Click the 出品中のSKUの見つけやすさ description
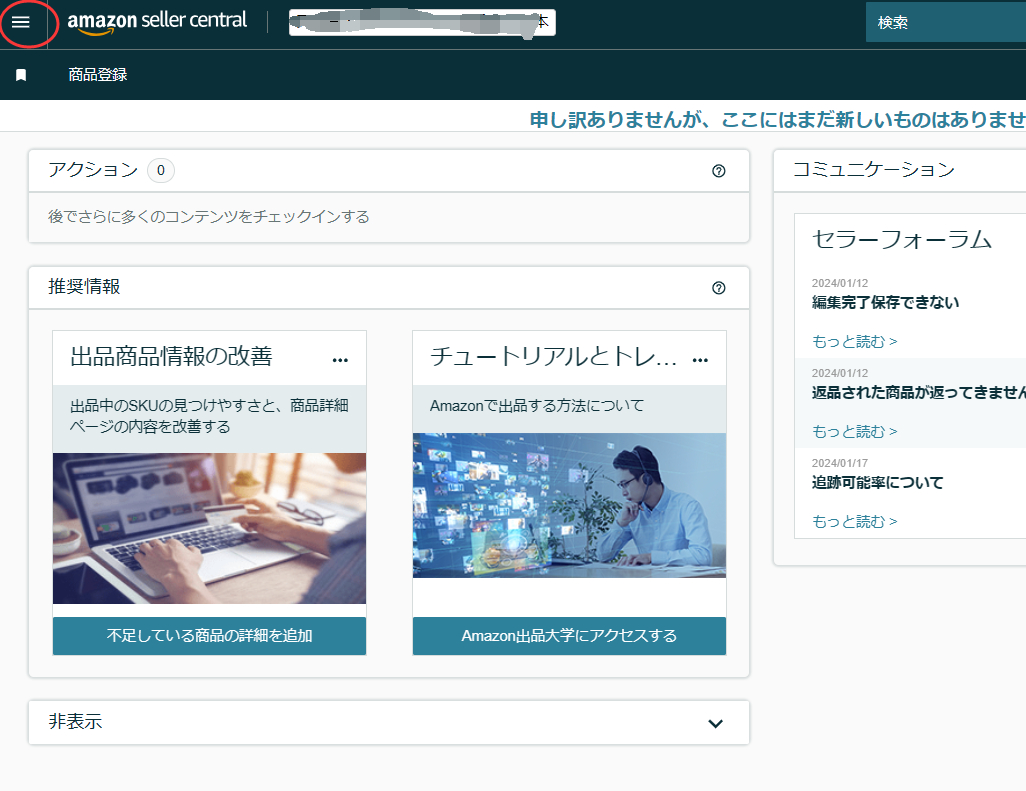This screenshot has height=791, width=1026. tap(209, 416)
